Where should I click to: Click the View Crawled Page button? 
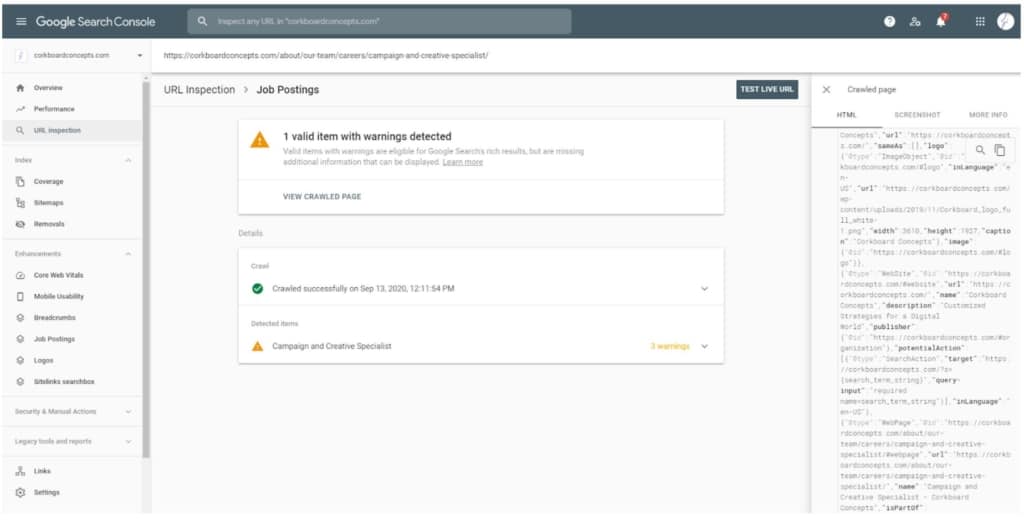coord(322,197)
